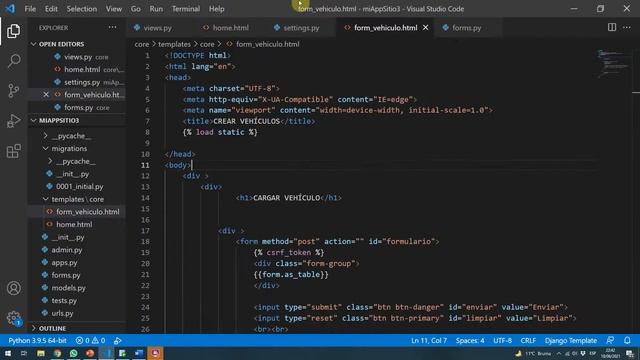Close form_vehiculo.html in Open Editors
Viewport: 640px width, 360px height.
[x=46, y=95]
